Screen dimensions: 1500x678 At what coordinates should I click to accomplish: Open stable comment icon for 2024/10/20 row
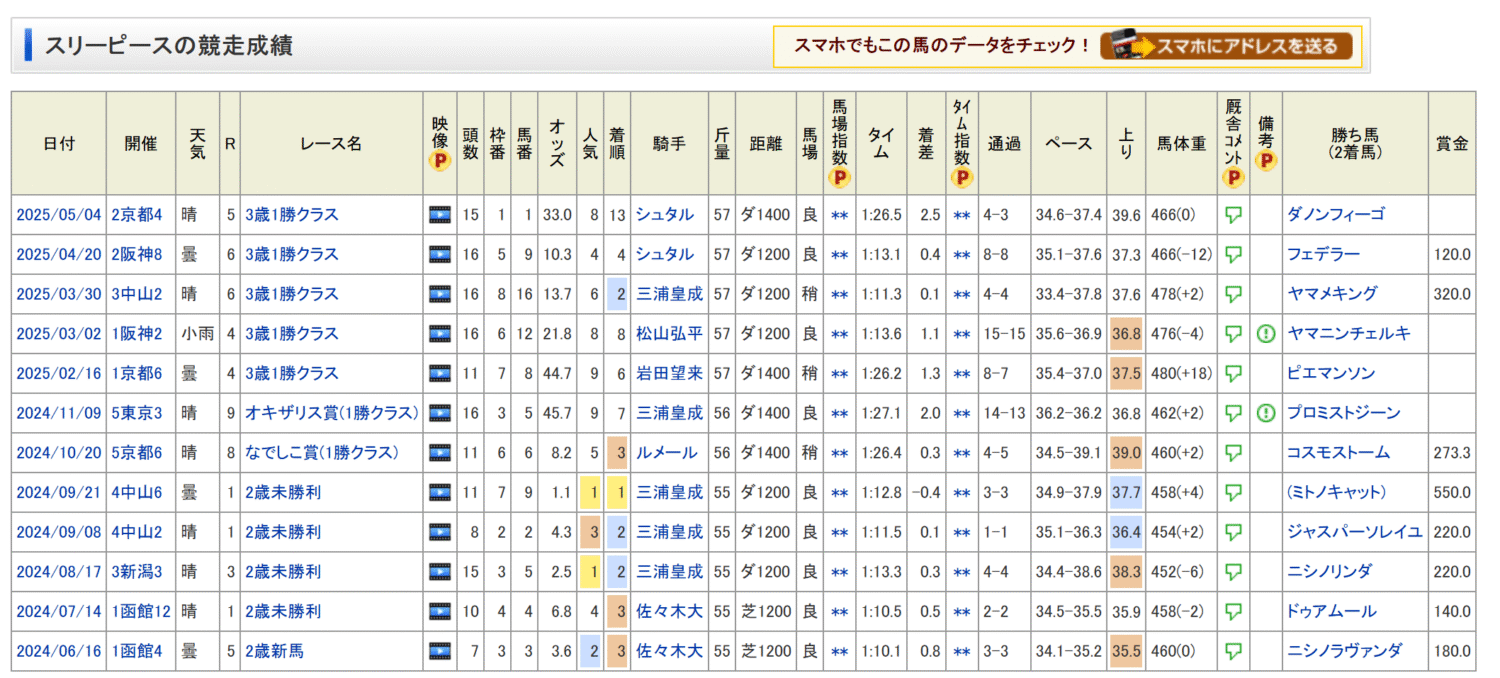click(x=1234, y=453)
